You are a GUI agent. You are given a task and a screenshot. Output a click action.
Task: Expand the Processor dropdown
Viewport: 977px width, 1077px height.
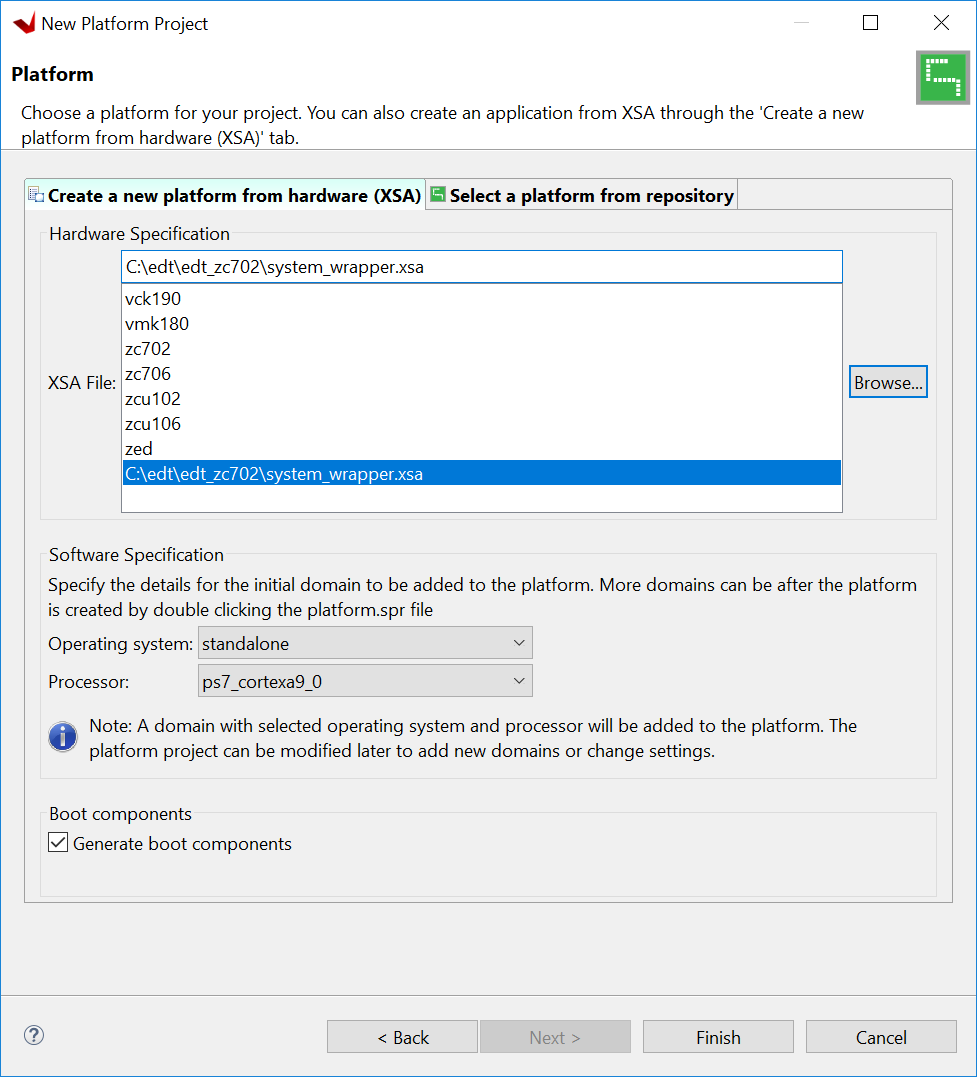click(365, 682)
